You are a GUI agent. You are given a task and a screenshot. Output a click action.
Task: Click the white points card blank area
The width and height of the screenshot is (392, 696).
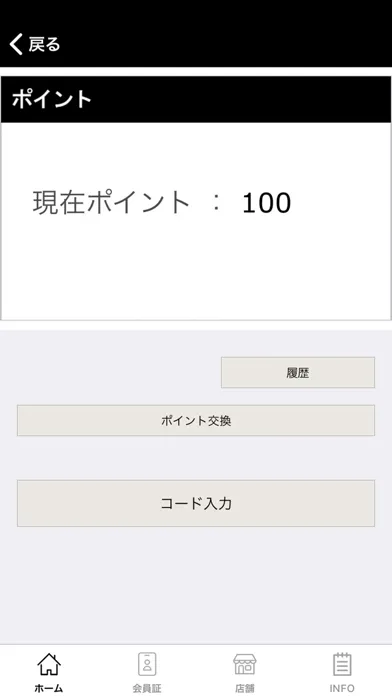tap(196, 275)
